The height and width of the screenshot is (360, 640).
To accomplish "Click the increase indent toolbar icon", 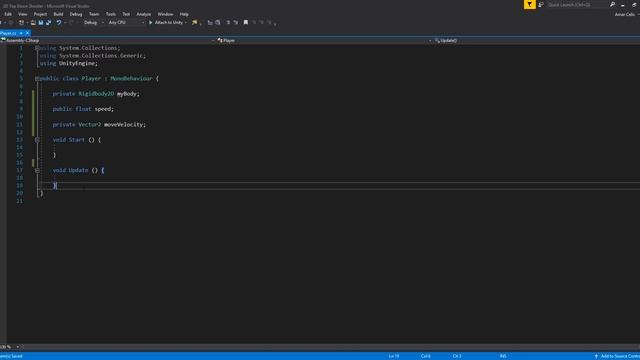I will 236,22.
